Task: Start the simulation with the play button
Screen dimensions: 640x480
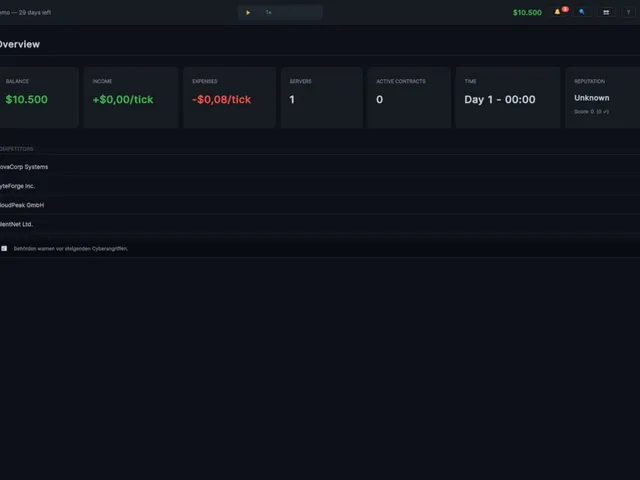Action: point(248,13)
